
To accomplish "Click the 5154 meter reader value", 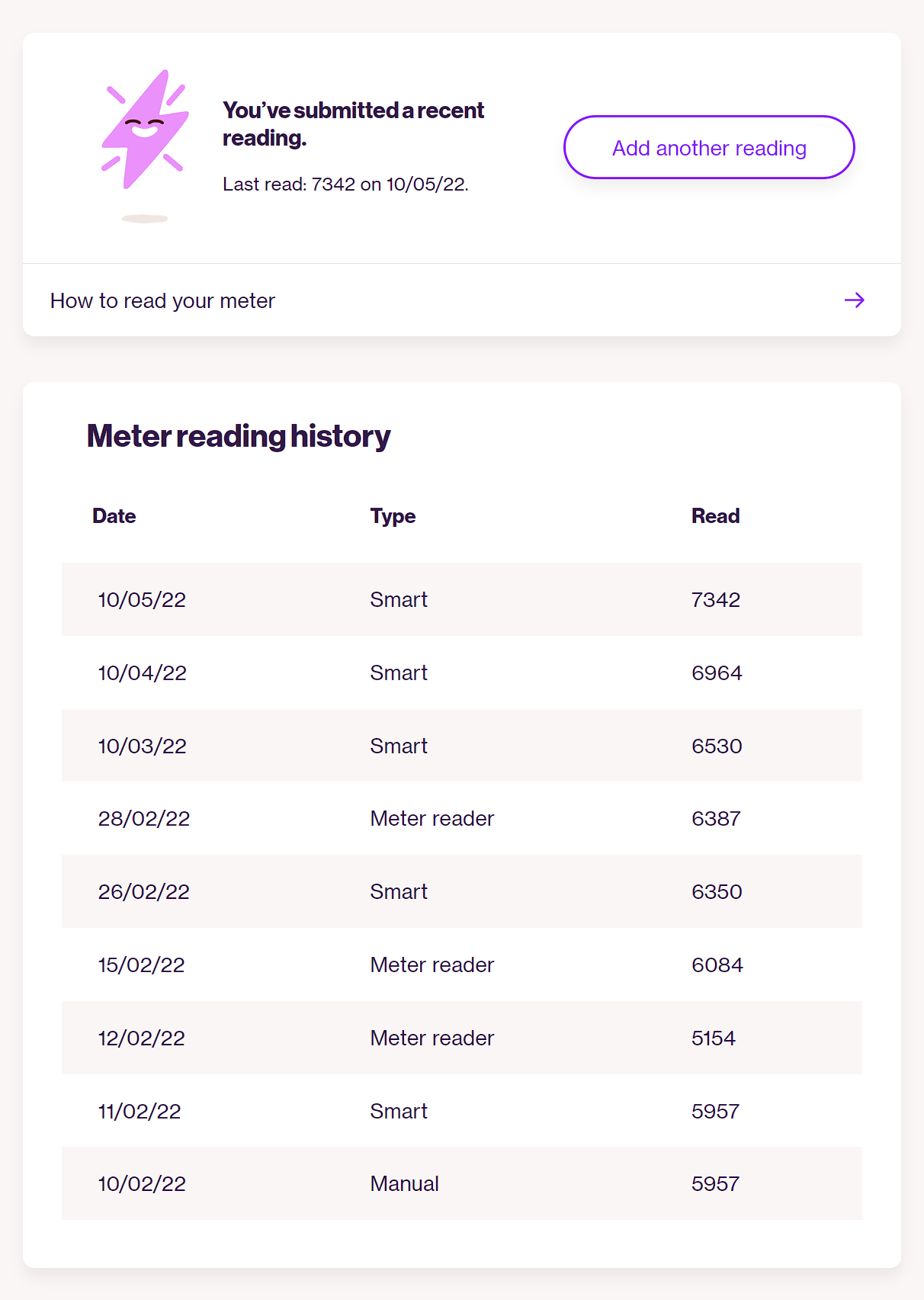I will click(714, 1038).
